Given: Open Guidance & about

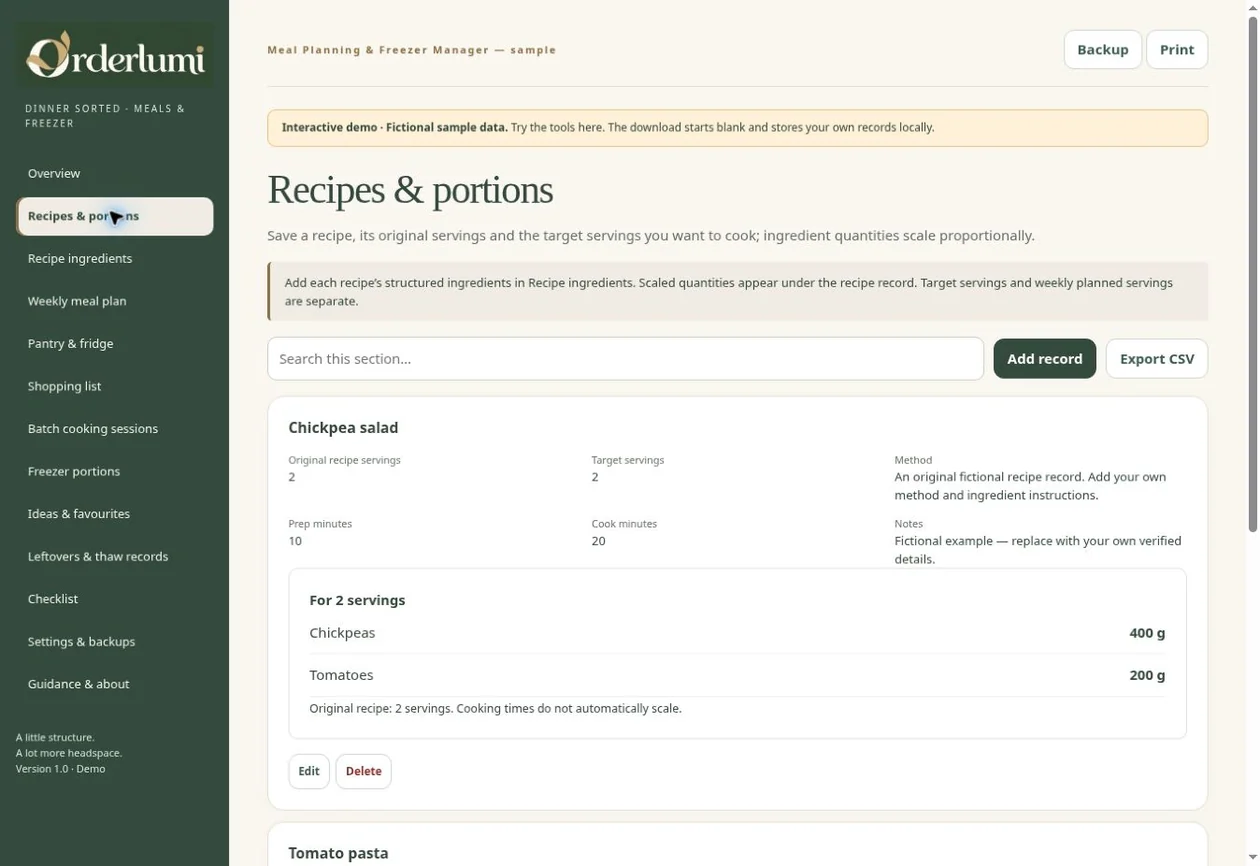Looking at the screenshot, I should coord(115,684).
